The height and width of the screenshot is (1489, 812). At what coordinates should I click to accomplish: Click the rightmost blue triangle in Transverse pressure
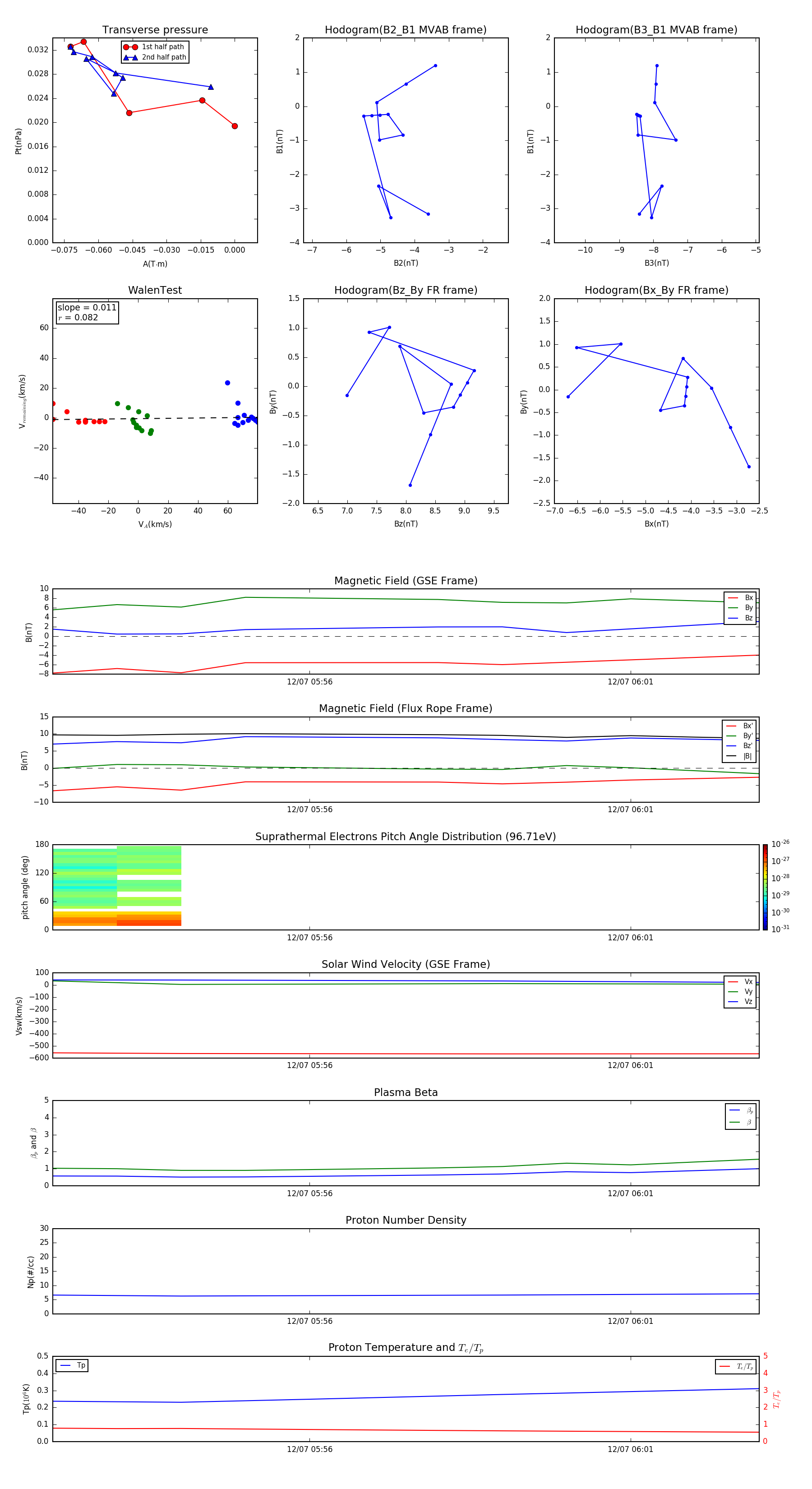coord(210,87)
